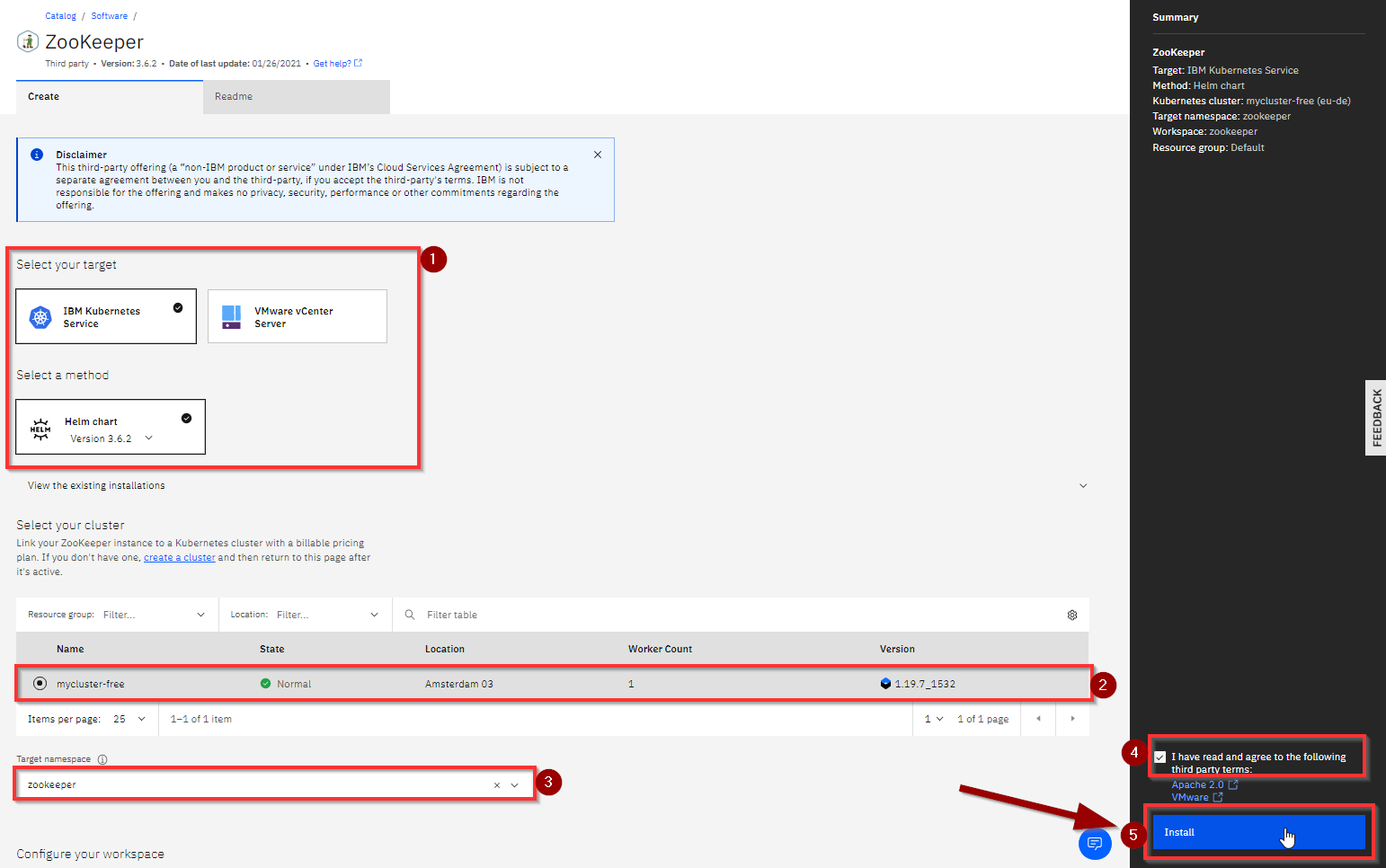Click the ZooKeeper logo icon
1386x868 pixels.
28,41
